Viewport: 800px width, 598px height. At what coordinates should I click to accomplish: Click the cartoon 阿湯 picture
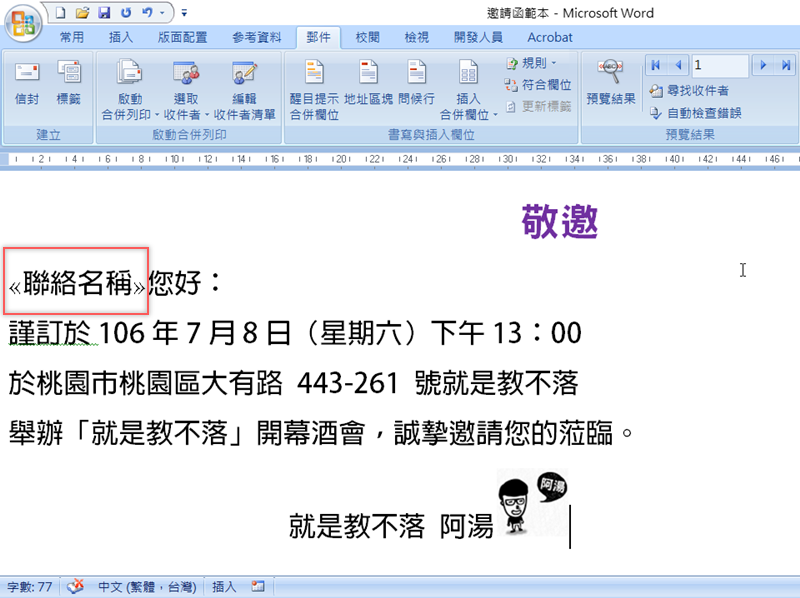pyautogui.click(x=533, y=503)
